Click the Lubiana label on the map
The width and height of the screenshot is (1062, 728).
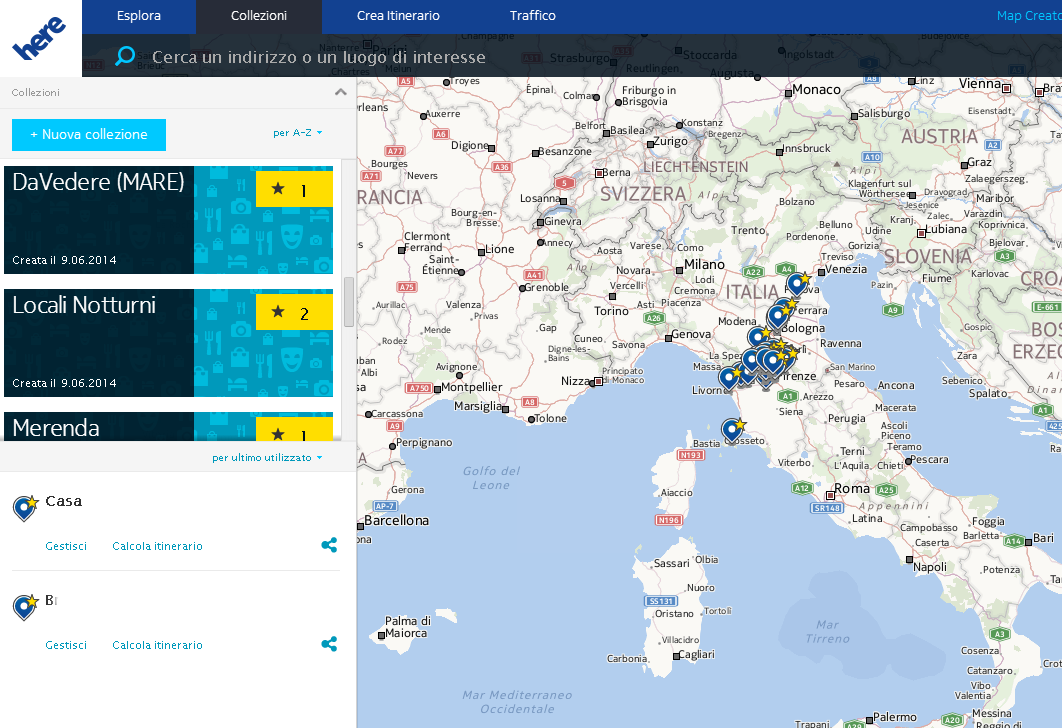click(x=946, y=229)
